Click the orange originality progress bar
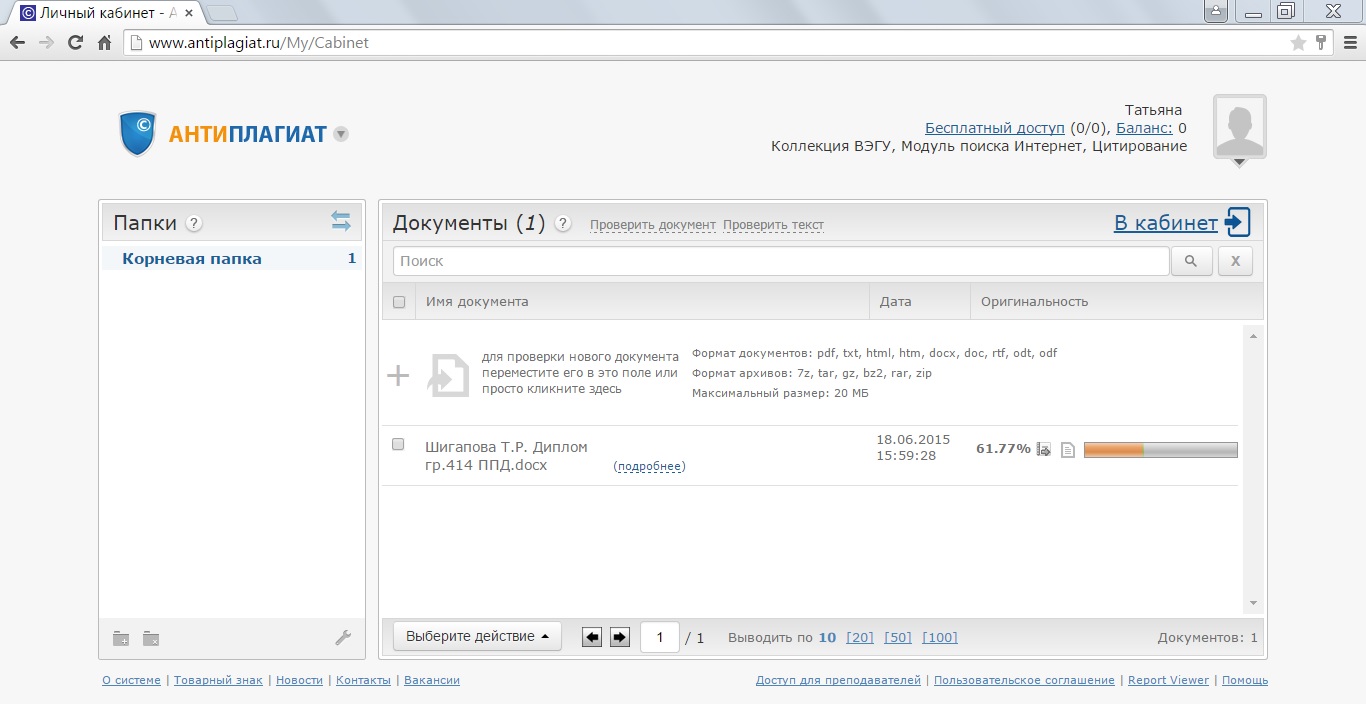The width and height of the screenshot is (1366, 704). tap(1160, 450)
